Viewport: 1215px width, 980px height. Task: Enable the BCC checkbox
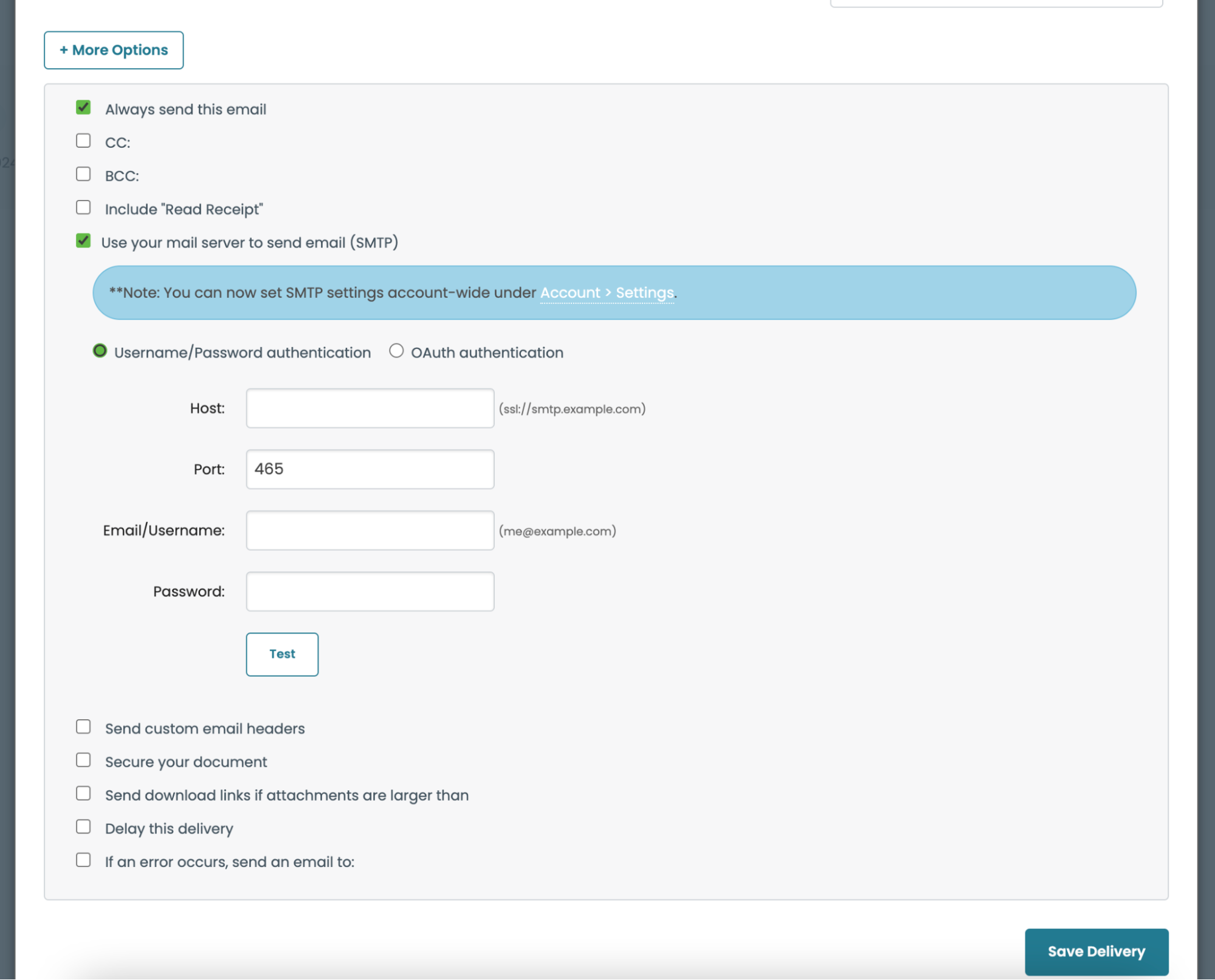pos(83,174)
